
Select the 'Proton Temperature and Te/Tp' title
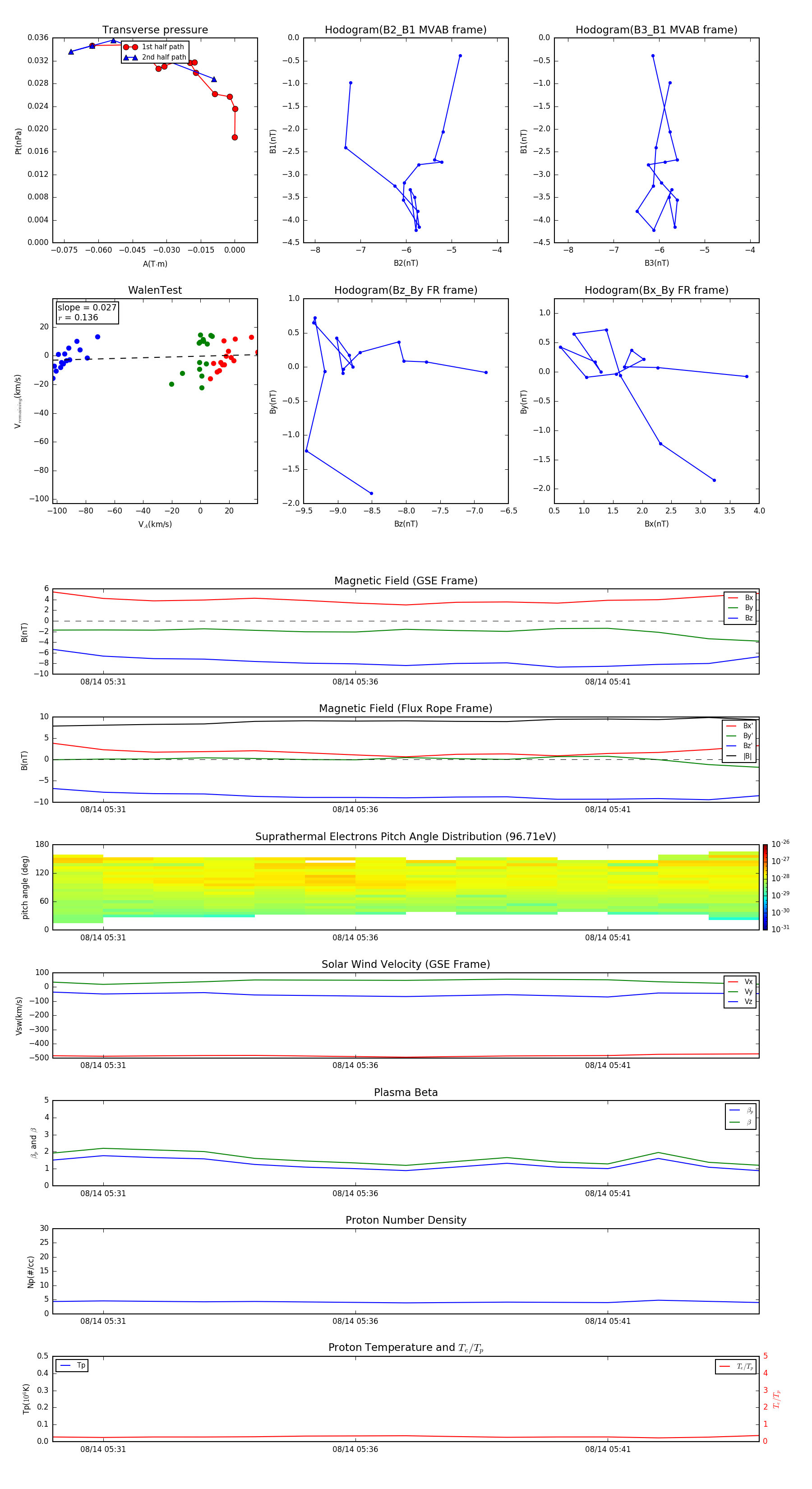tap(406, 1348)
